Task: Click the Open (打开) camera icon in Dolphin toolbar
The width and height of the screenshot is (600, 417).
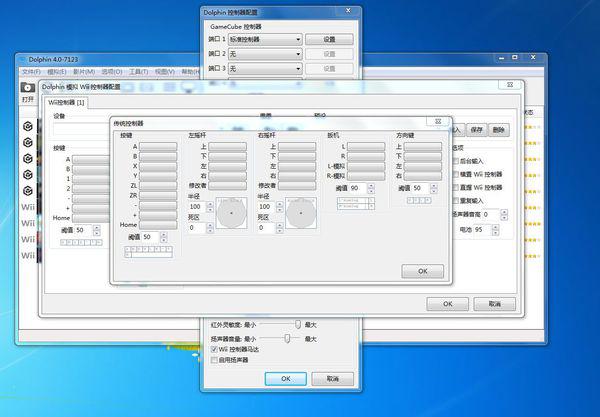Action: 28,88
